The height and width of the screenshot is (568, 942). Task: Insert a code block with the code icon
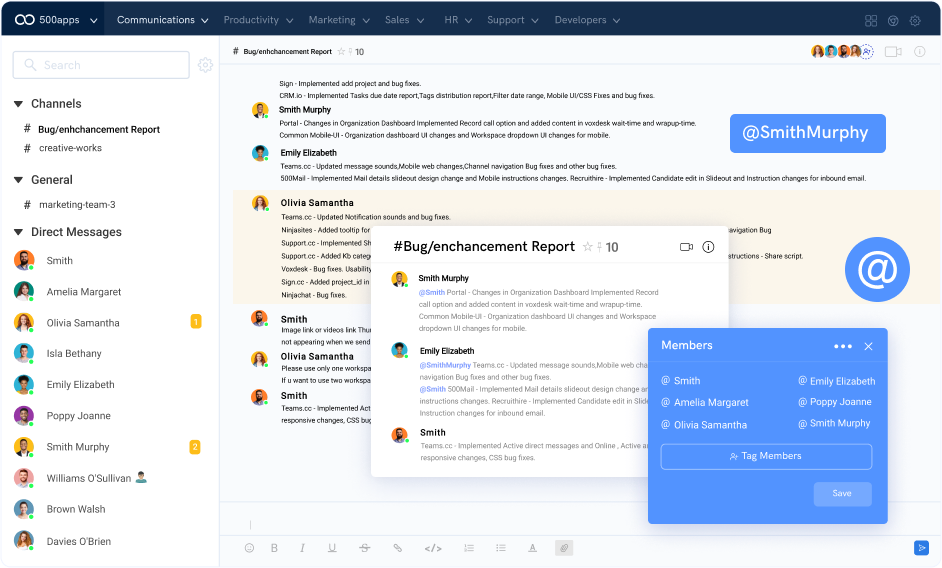[x=432, y=548]
